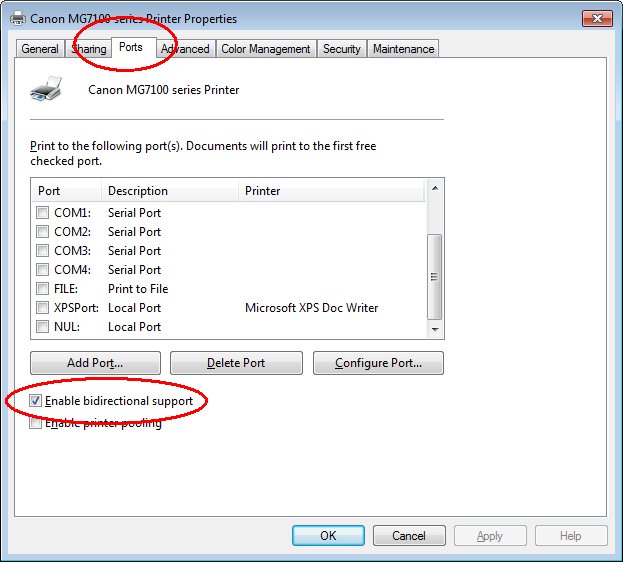623x562 pixels.
Task: Toggle Enable bidirectional support checkbox
Action: [x=36, y=401]
